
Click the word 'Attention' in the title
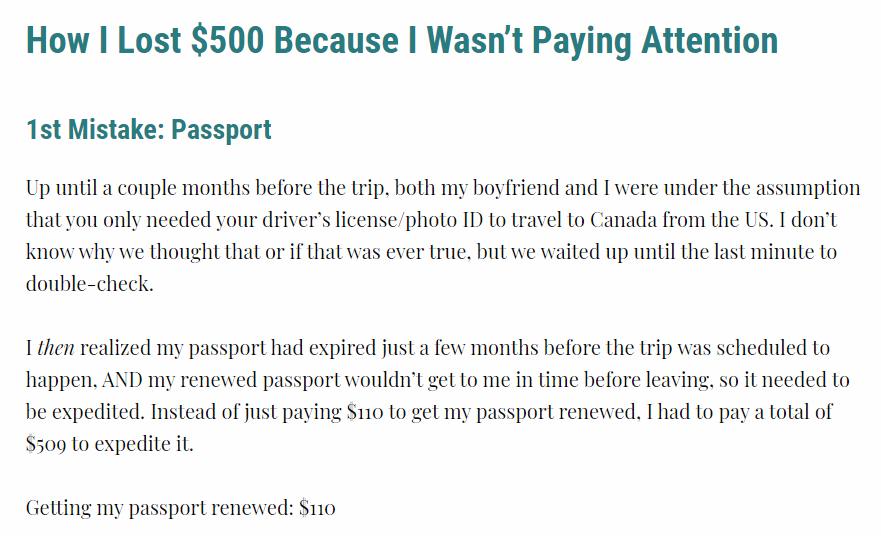pyautogui.click(x=710, y=40)
